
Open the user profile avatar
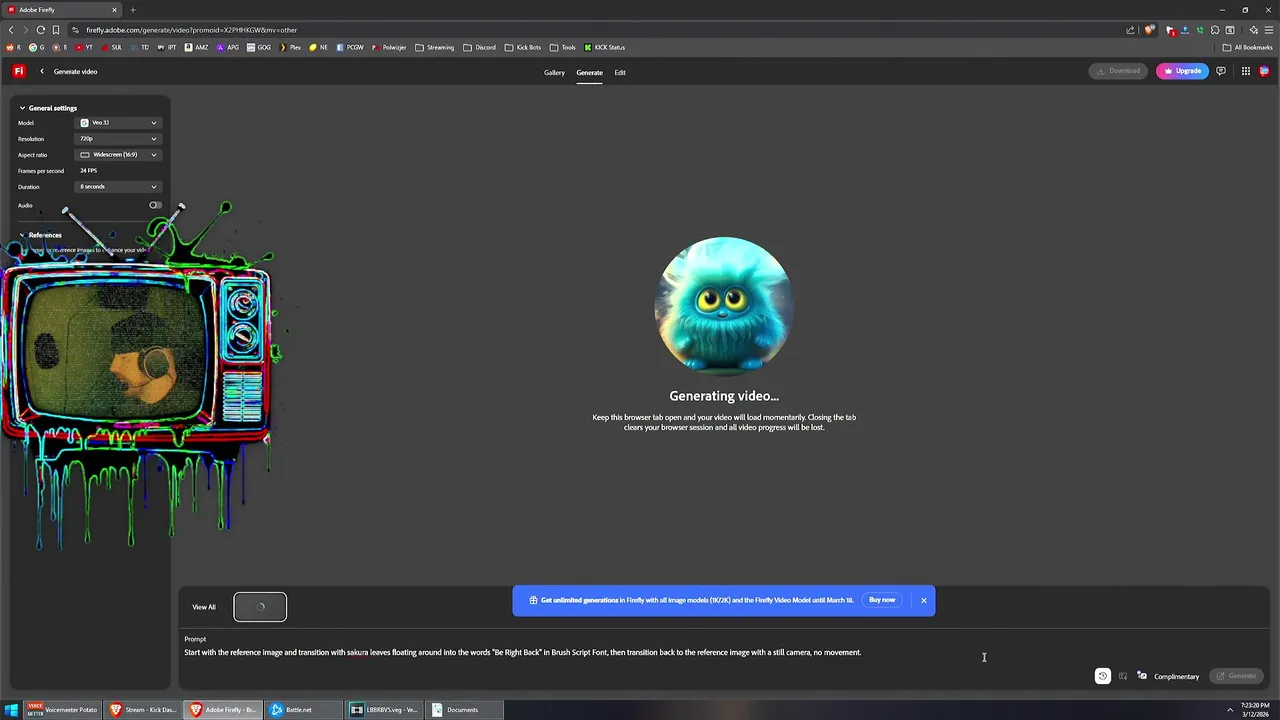pos(1264,71)
